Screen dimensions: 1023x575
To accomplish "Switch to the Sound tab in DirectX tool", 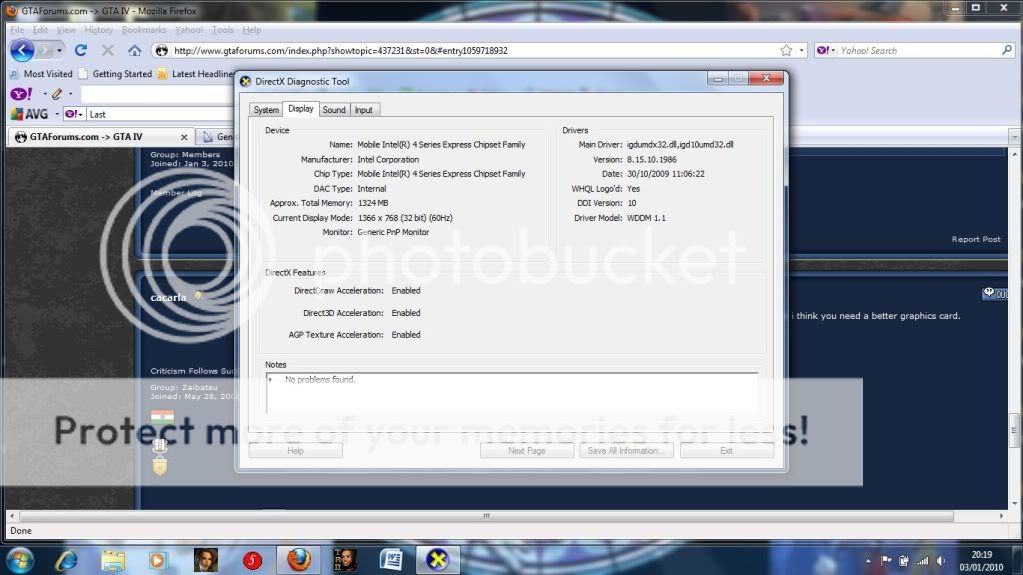I will pos(334,110).
